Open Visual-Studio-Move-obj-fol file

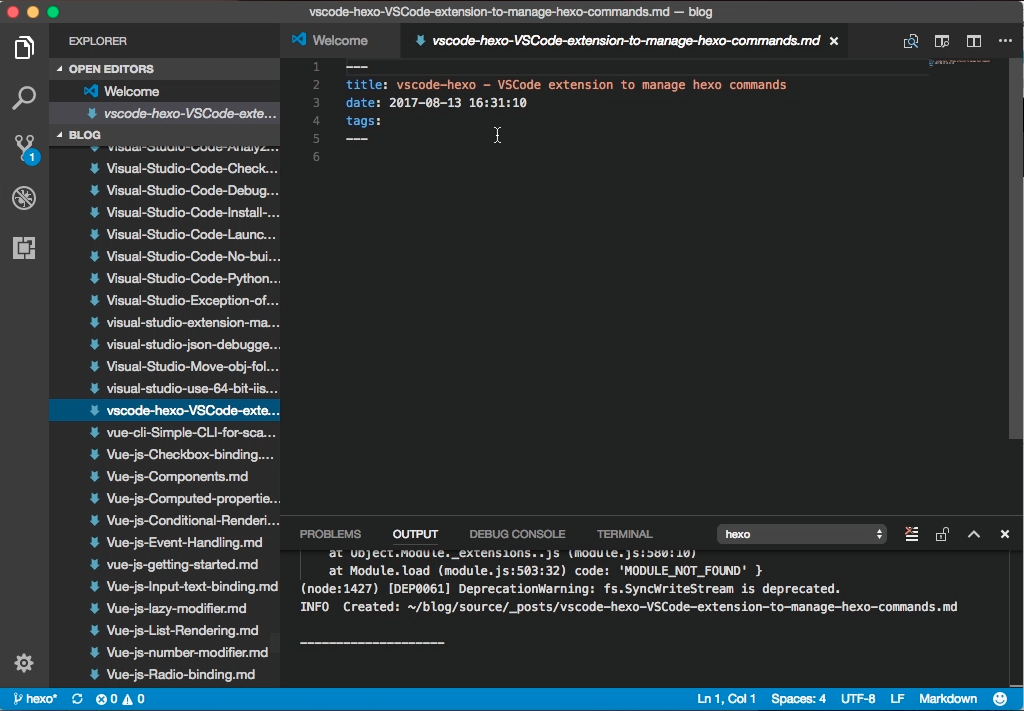165,366
